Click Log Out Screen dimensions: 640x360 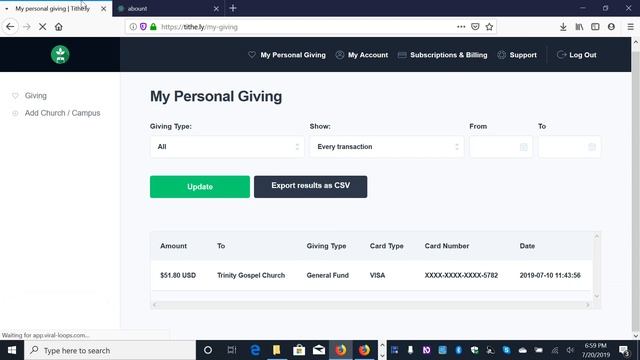tap(577, 55)
